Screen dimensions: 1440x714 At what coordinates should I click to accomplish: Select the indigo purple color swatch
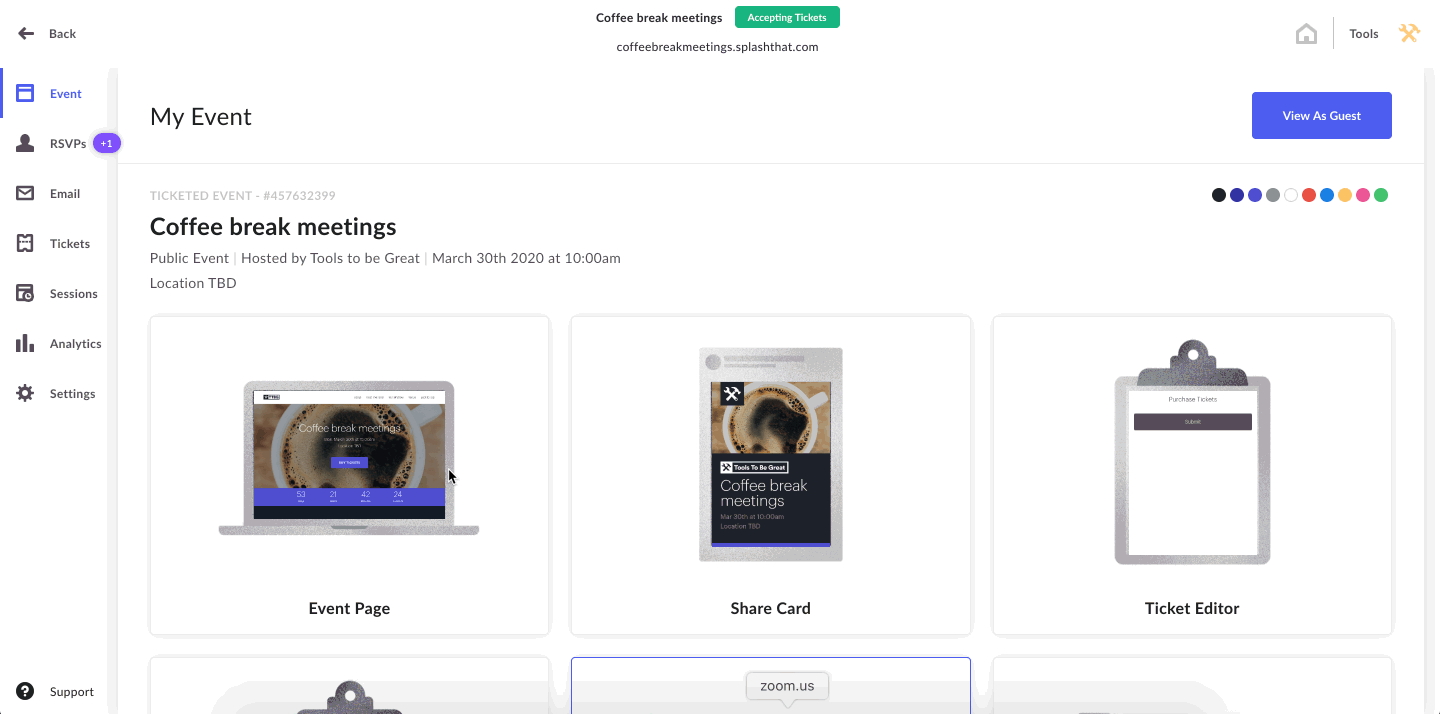[1255, 195]
